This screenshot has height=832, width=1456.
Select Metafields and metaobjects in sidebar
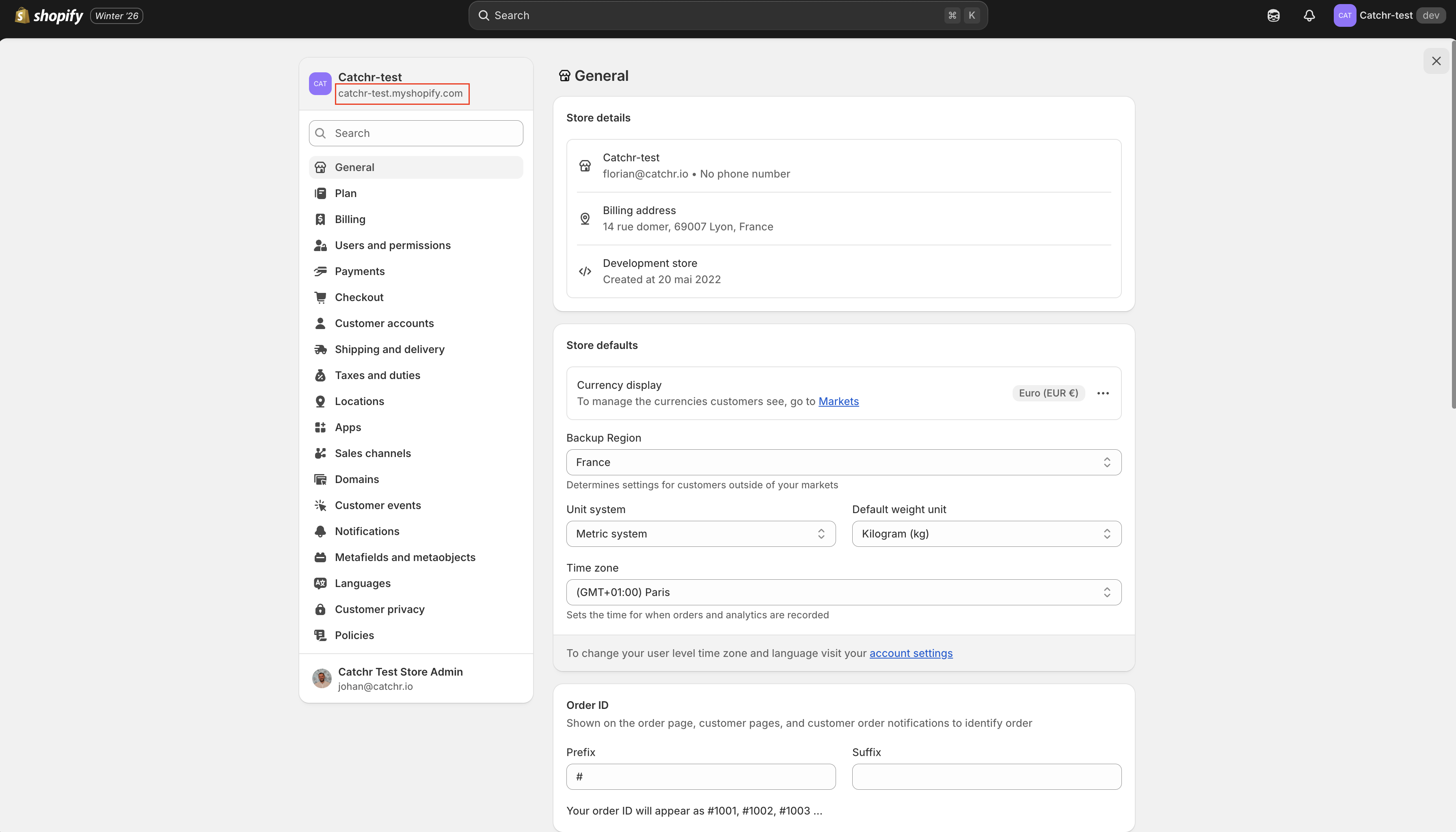click(405, 557)
